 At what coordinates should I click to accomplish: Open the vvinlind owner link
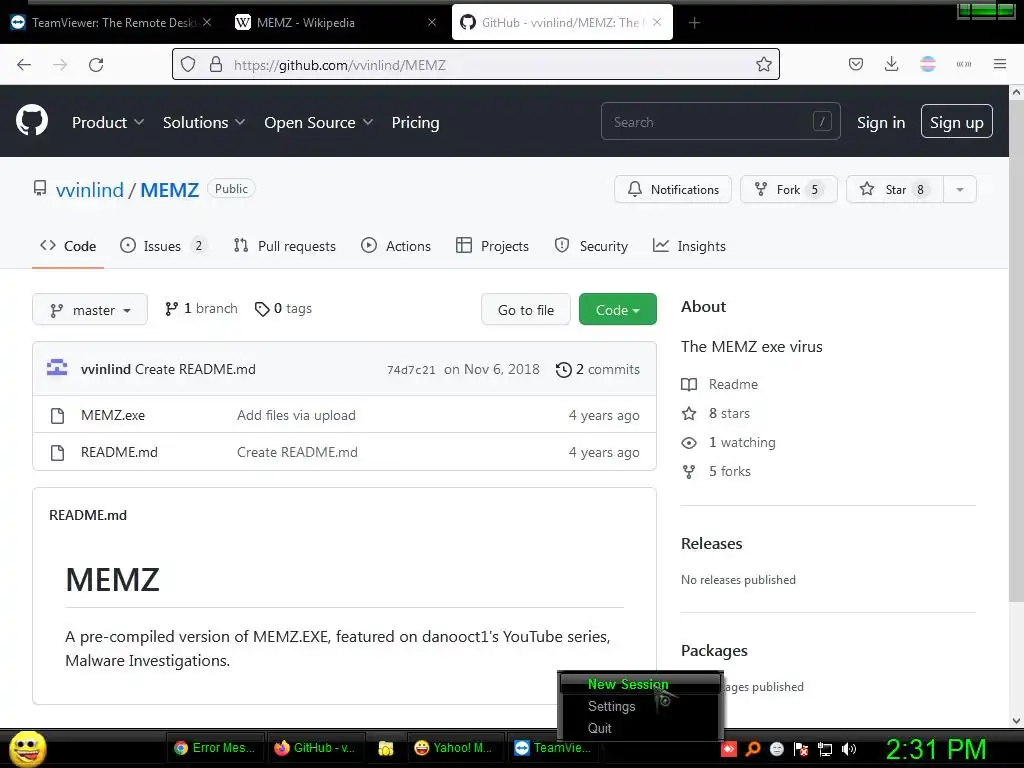click(89, 189)
